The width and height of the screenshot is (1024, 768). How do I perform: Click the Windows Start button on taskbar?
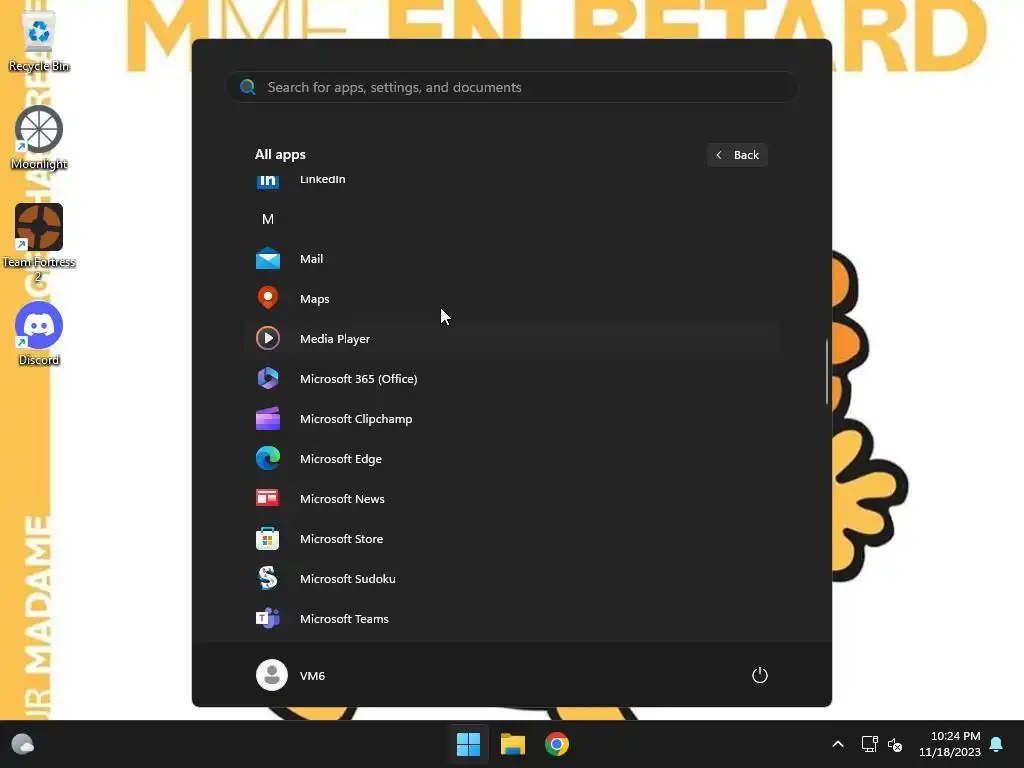click(468, 744)
